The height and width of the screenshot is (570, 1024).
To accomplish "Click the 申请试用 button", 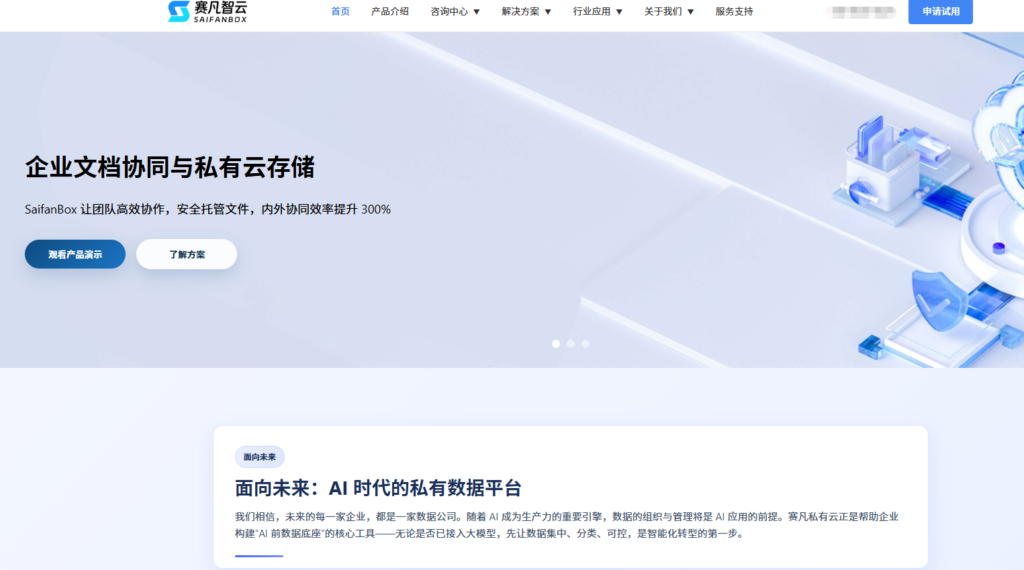I will (940, 12).
